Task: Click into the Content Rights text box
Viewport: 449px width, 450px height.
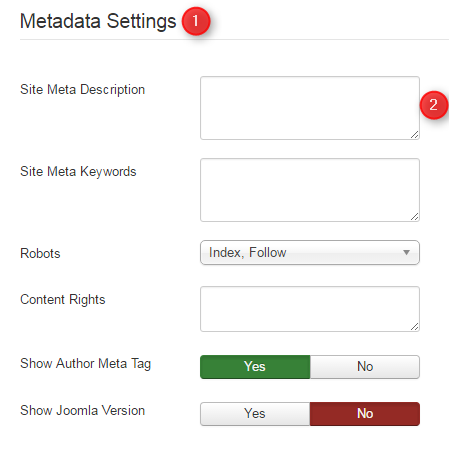Action: [x=310, y=309]
